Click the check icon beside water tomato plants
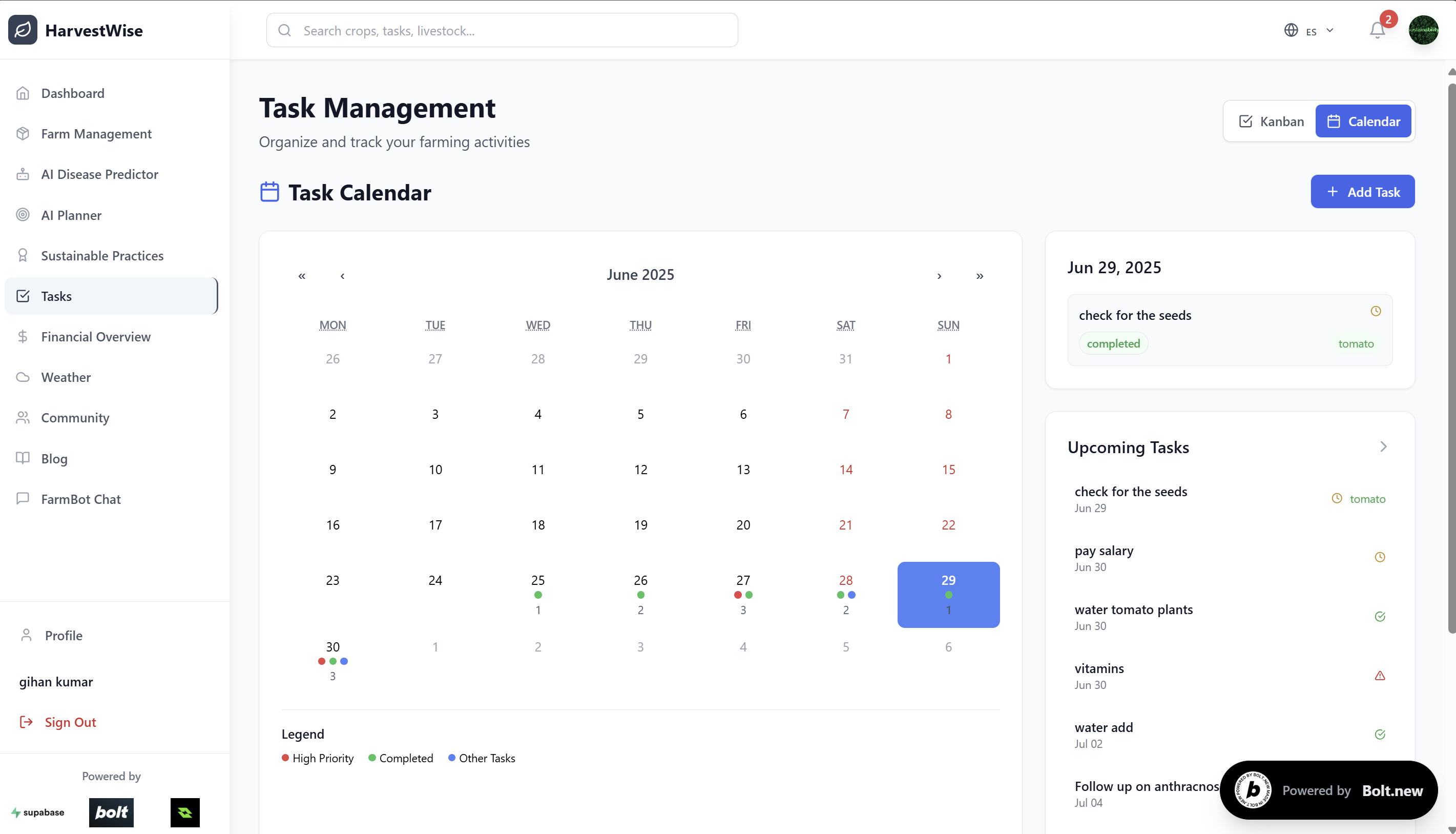The width and height of the screenshot is (1456, 834). click(x=1380, y=616)
